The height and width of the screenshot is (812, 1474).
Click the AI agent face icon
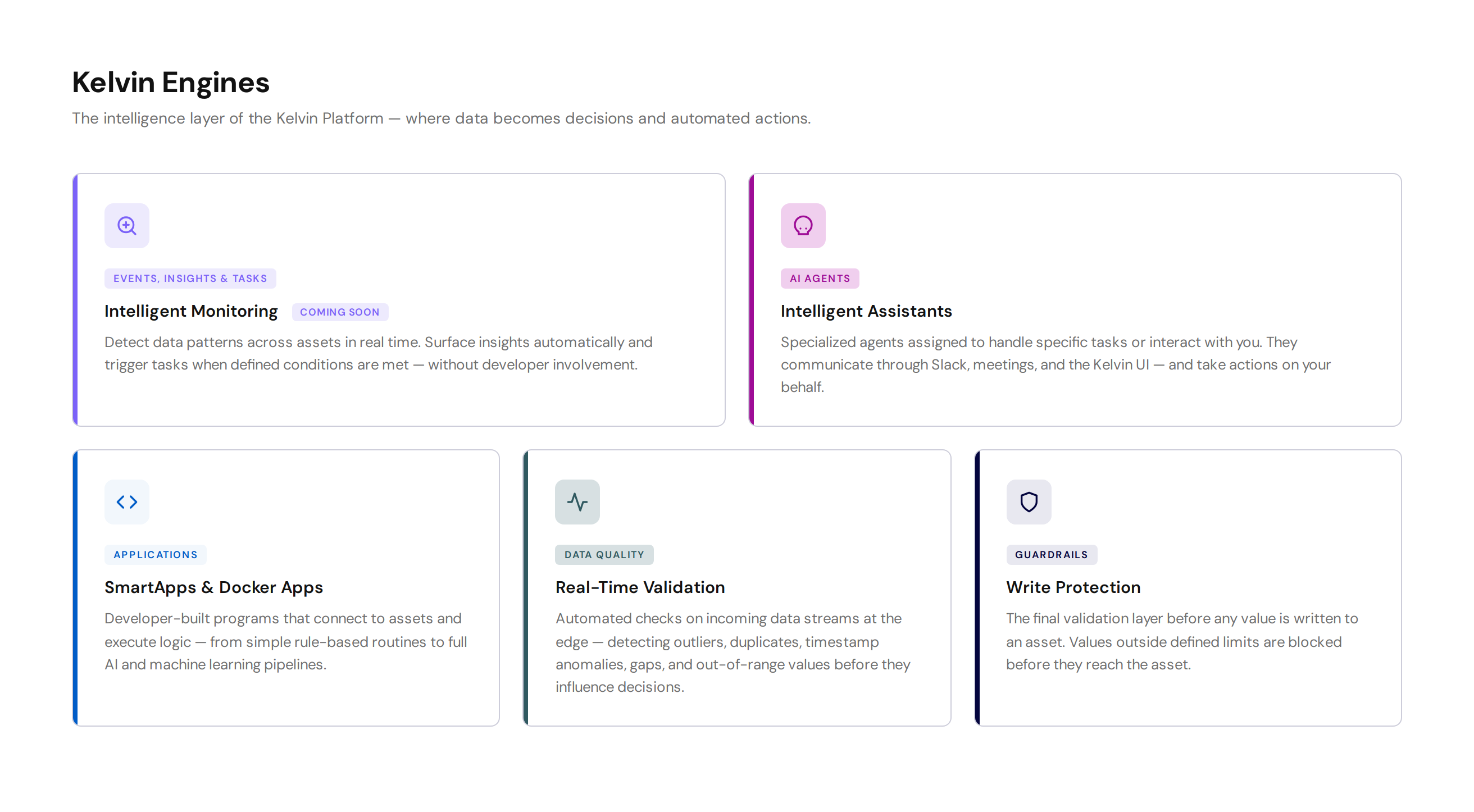(x=803, y=225)
